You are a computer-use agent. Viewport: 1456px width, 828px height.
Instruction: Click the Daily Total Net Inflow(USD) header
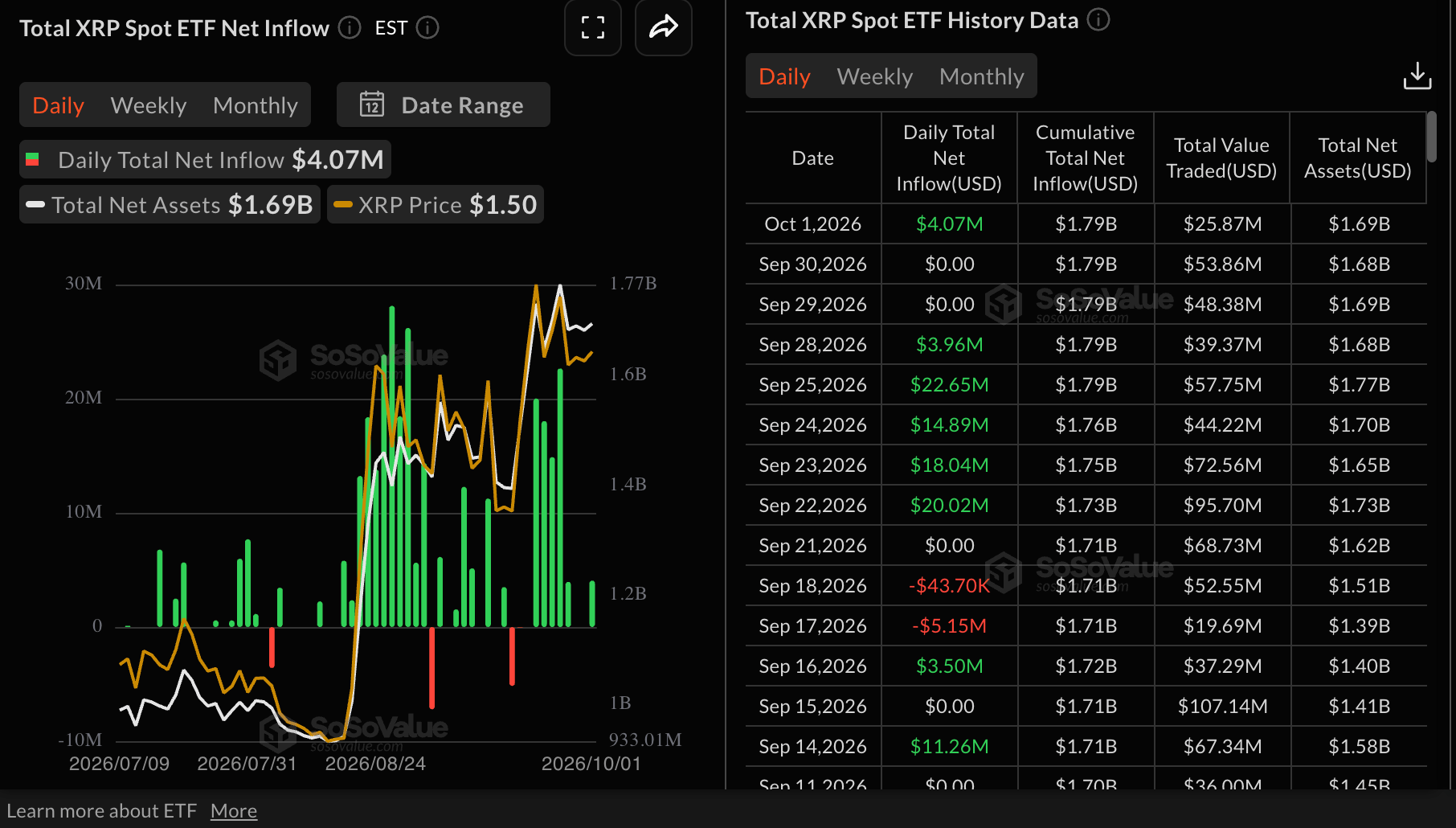click(949, 158)
